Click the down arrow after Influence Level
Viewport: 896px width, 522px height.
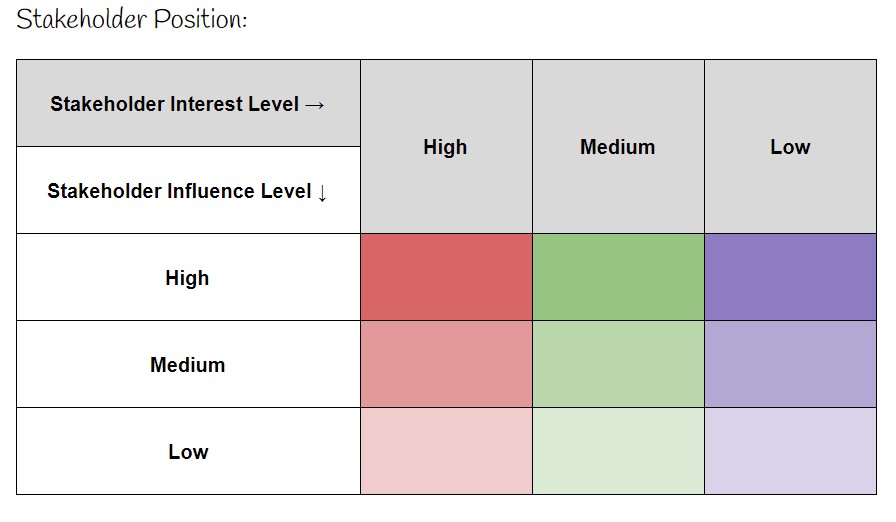(322, 192)
